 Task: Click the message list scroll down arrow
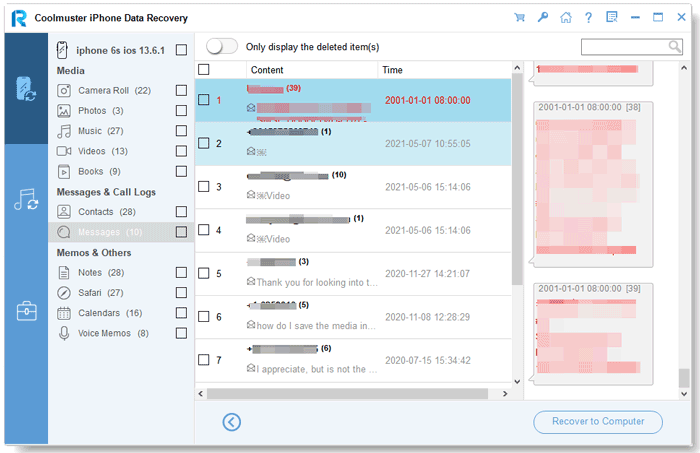pyautogui.click(x=517, y=382)
